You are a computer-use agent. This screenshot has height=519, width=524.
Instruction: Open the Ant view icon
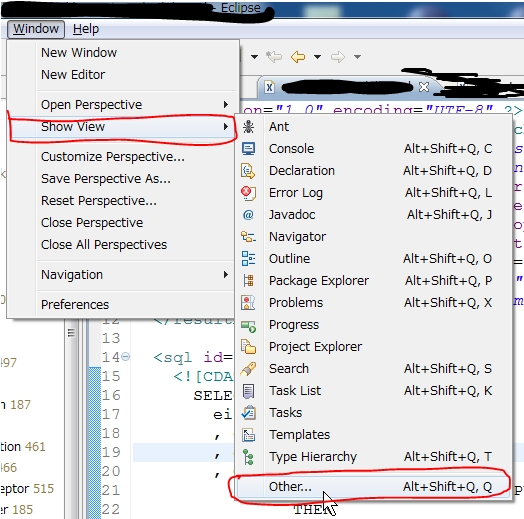tap(248, 127)
